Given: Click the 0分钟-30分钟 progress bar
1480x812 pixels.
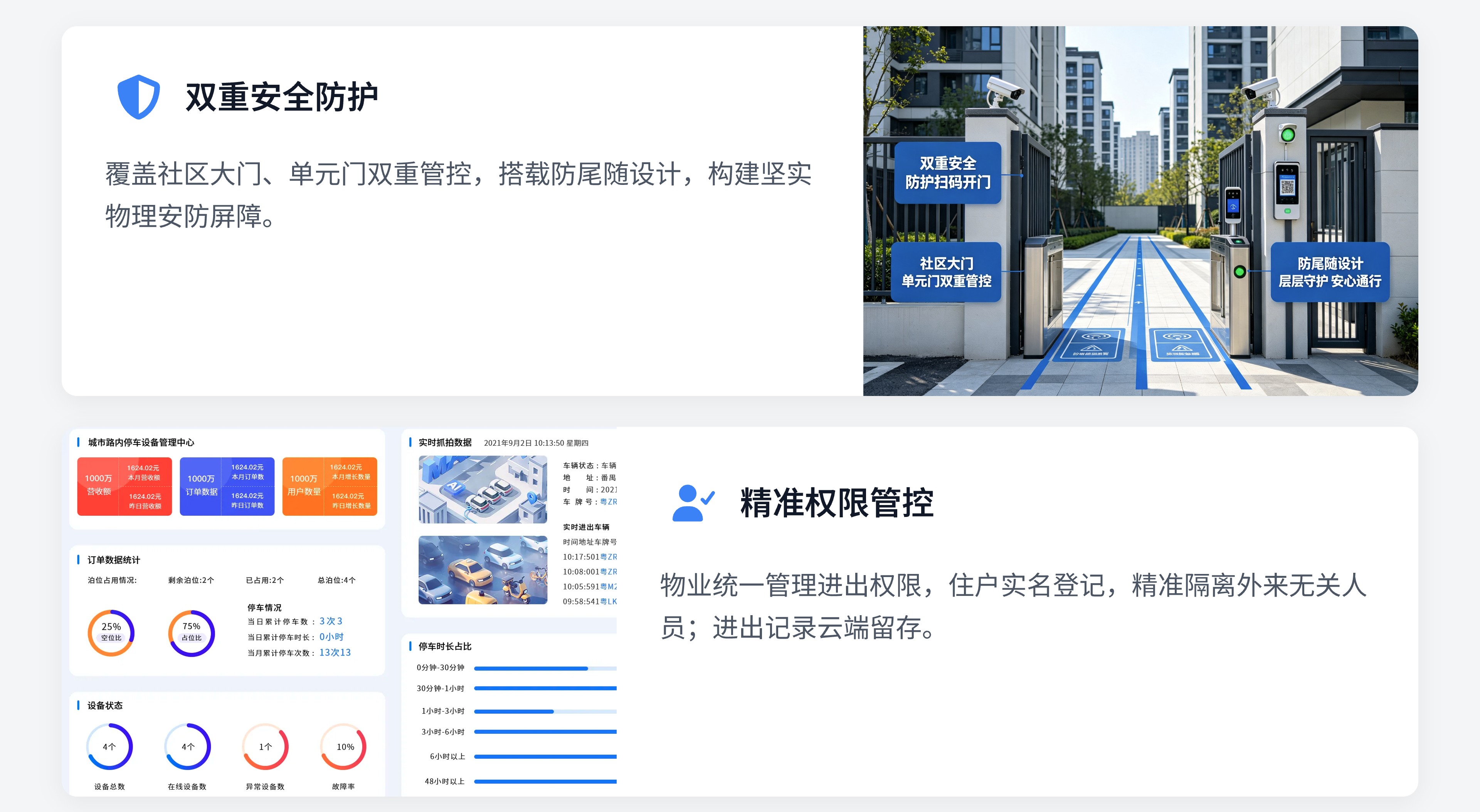Looking at the screenshot, I should point(545,668).
